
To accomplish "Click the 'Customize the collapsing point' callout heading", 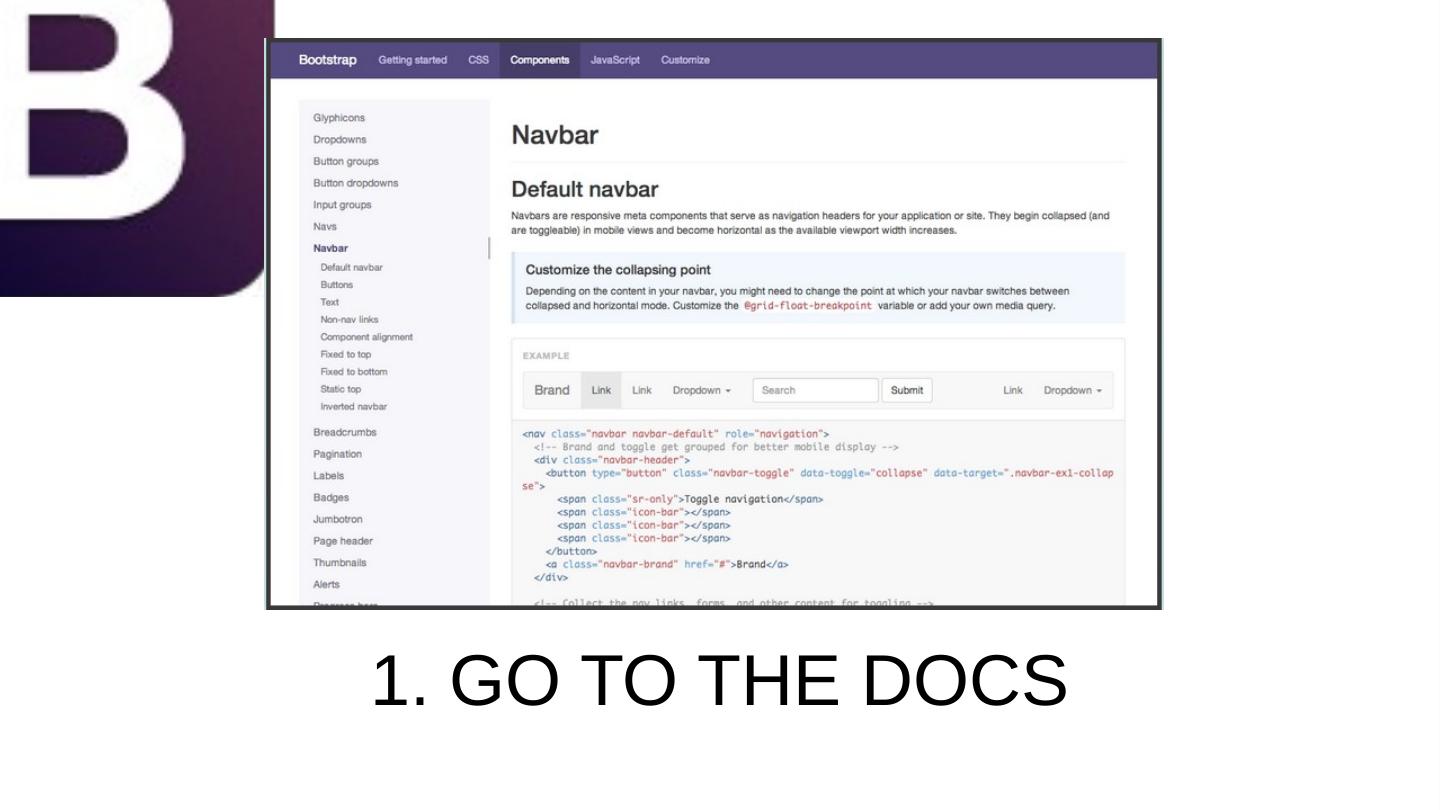I will 618,270.
